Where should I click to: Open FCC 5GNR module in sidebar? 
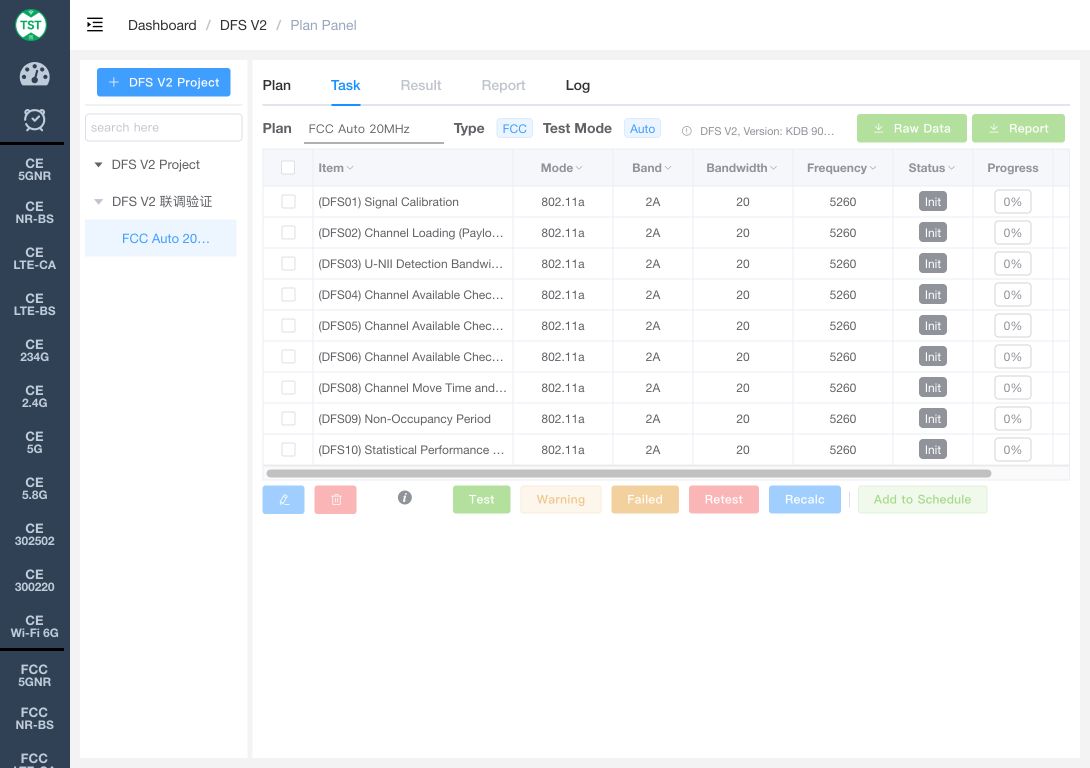click(34, 675)
